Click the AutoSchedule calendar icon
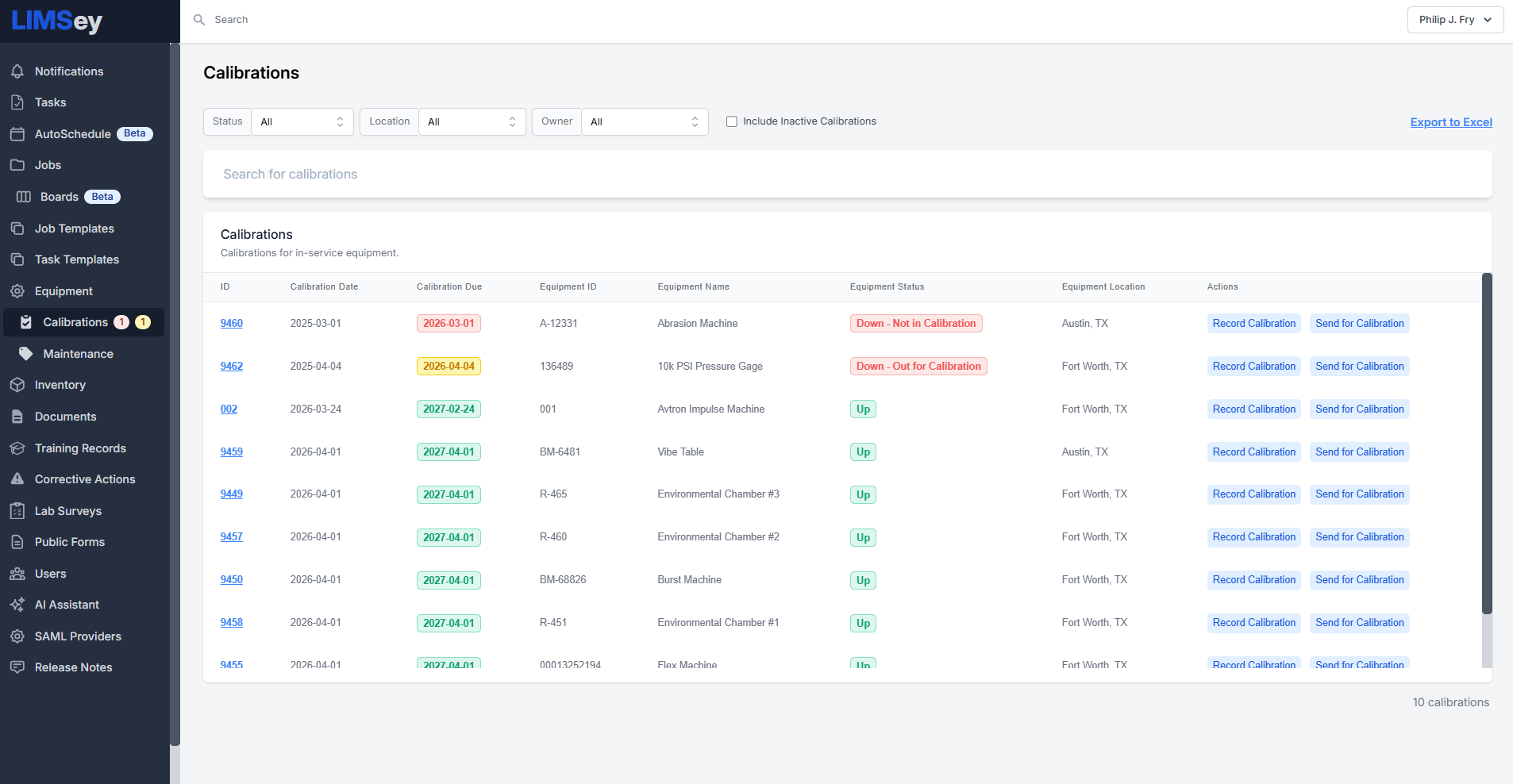Image resolution: width=1513 pixels, height=784 pixels. (17, 134)
